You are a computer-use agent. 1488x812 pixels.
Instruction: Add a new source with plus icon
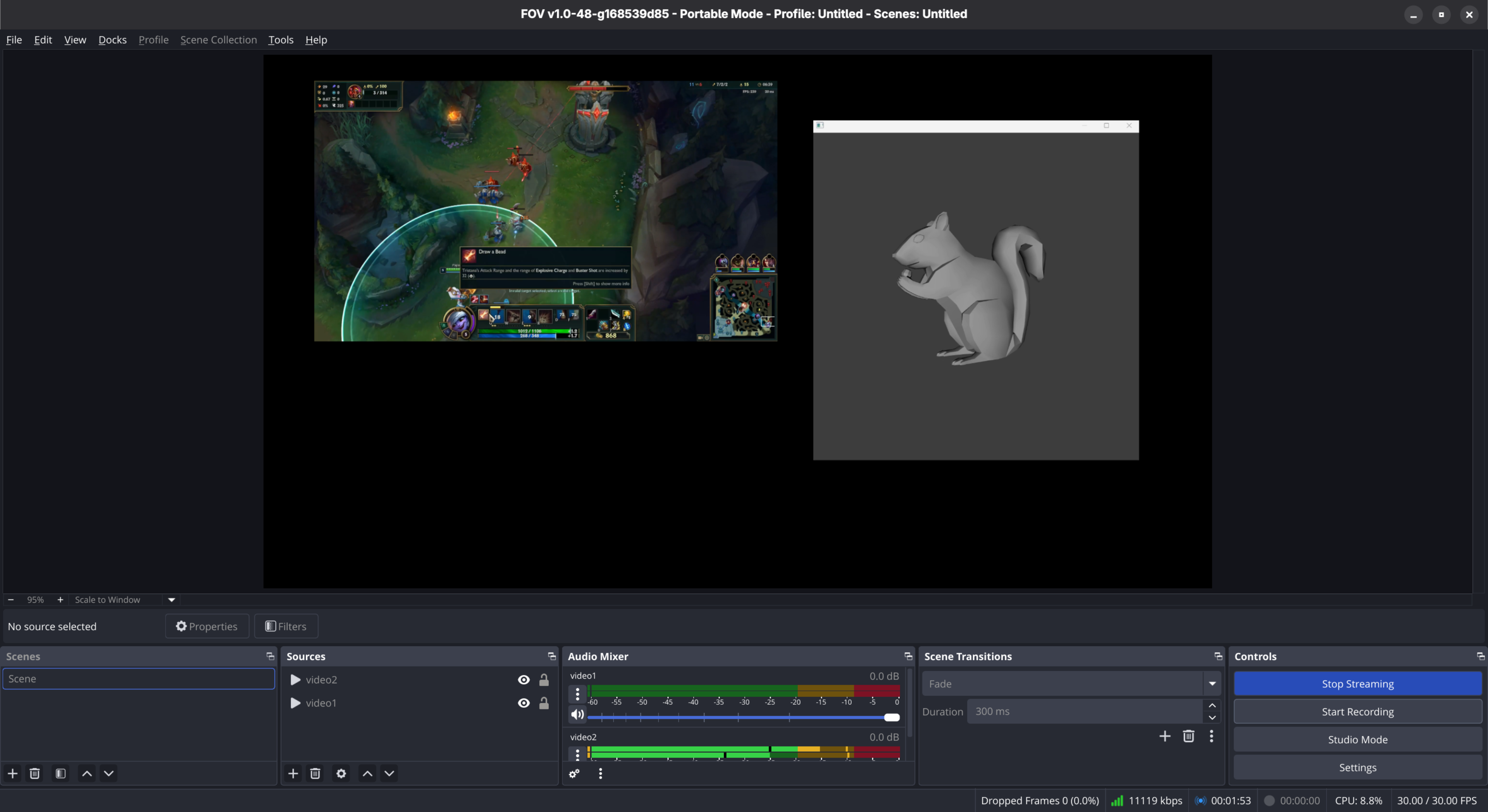[293, 773]
